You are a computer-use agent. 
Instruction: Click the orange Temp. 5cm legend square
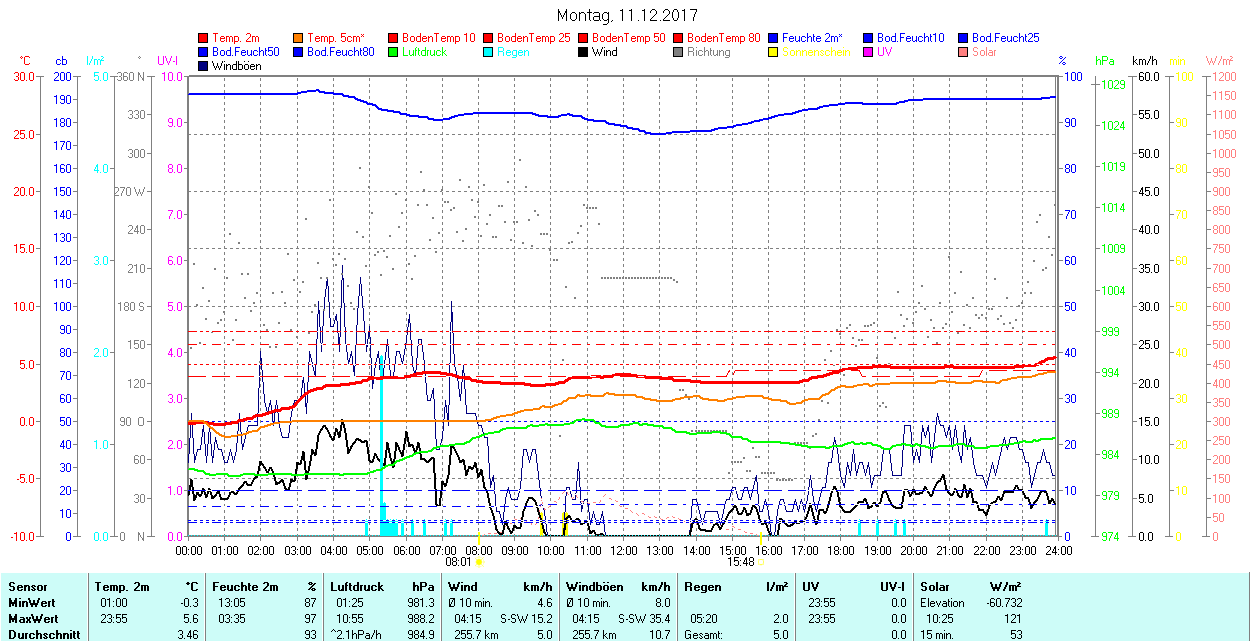pos(299,38)
